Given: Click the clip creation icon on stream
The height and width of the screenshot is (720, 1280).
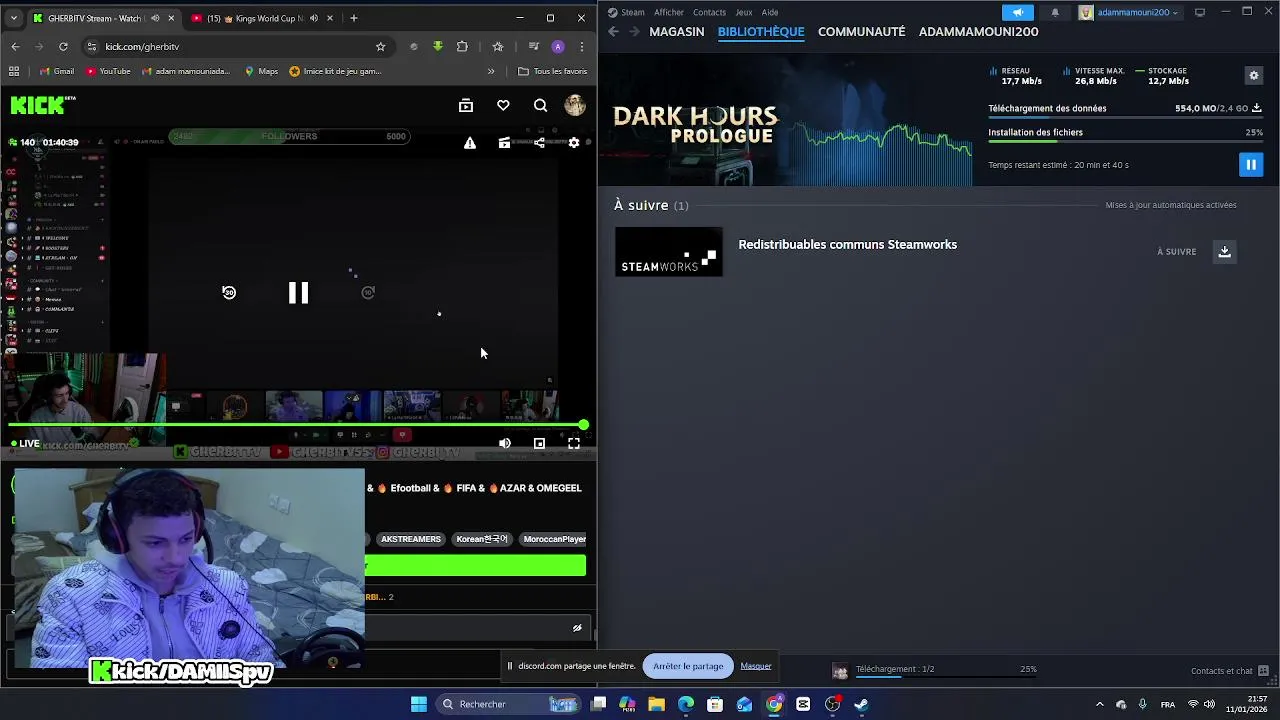Looking at the screenshot, I should 504,143.
